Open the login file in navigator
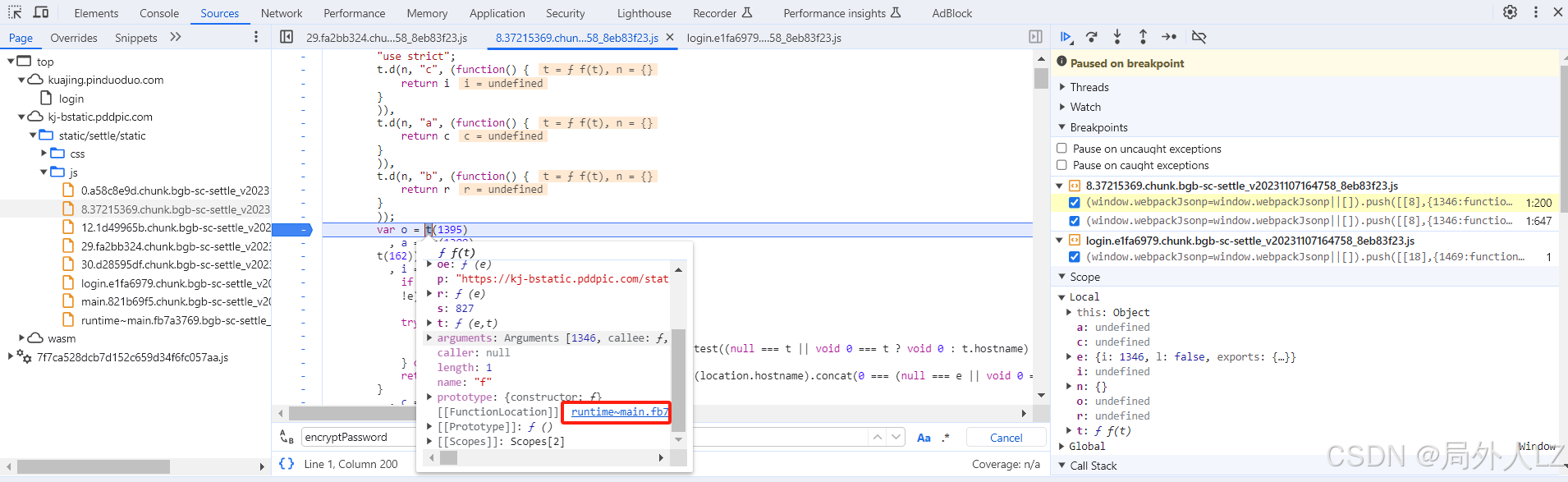 [x=71, y=99]
